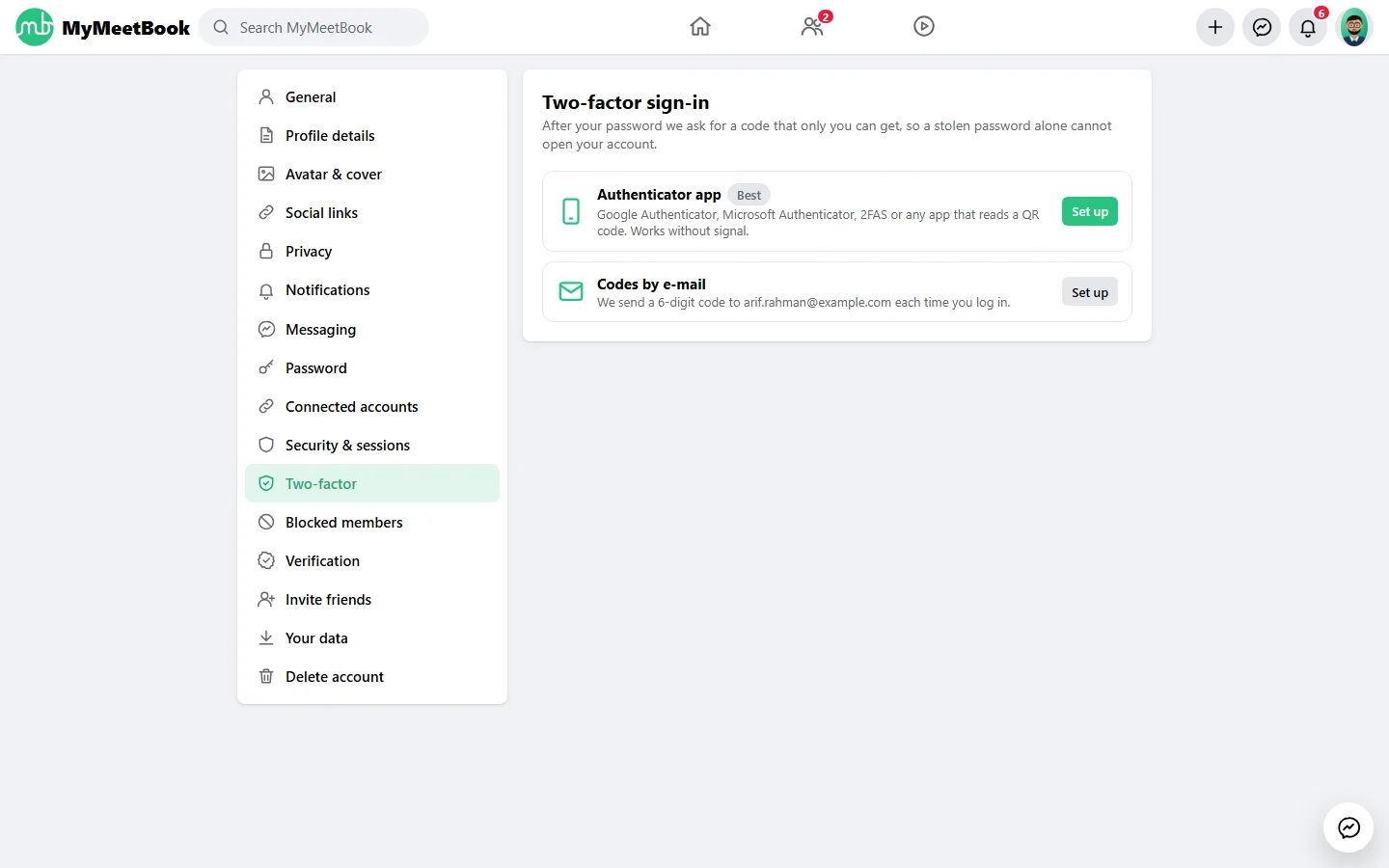Select the Two-factor sidebar item
This screenshot has height=868, width=1389.
372,484
